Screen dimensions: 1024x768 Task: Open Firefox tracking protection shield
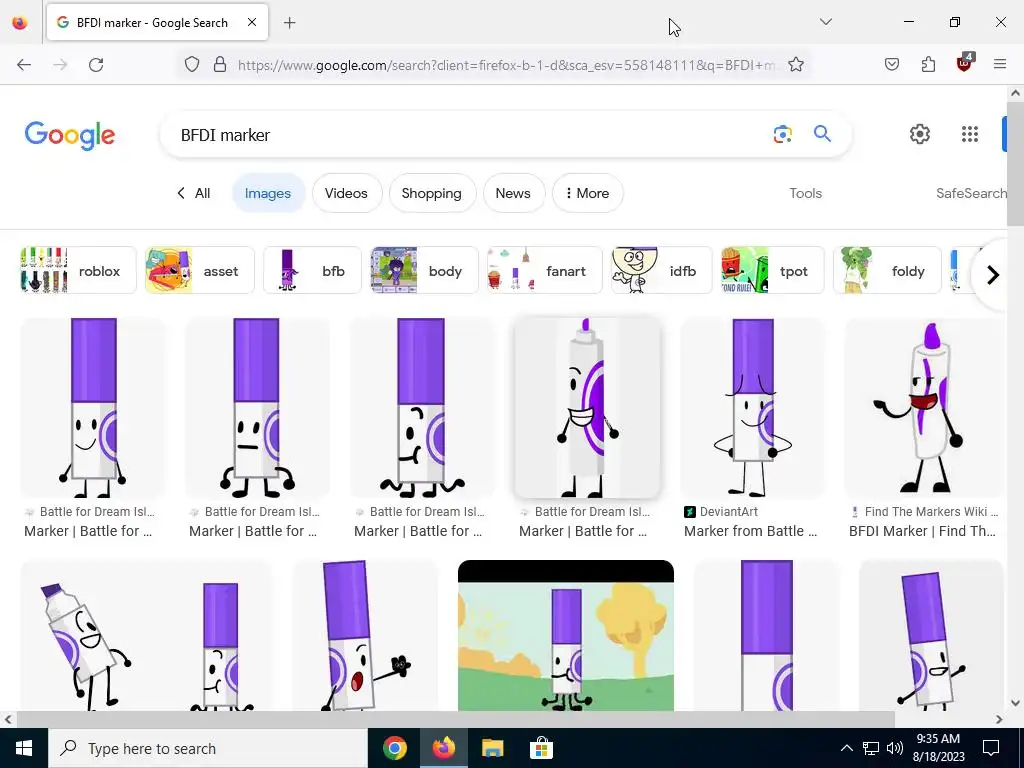(x=191, y=64)
